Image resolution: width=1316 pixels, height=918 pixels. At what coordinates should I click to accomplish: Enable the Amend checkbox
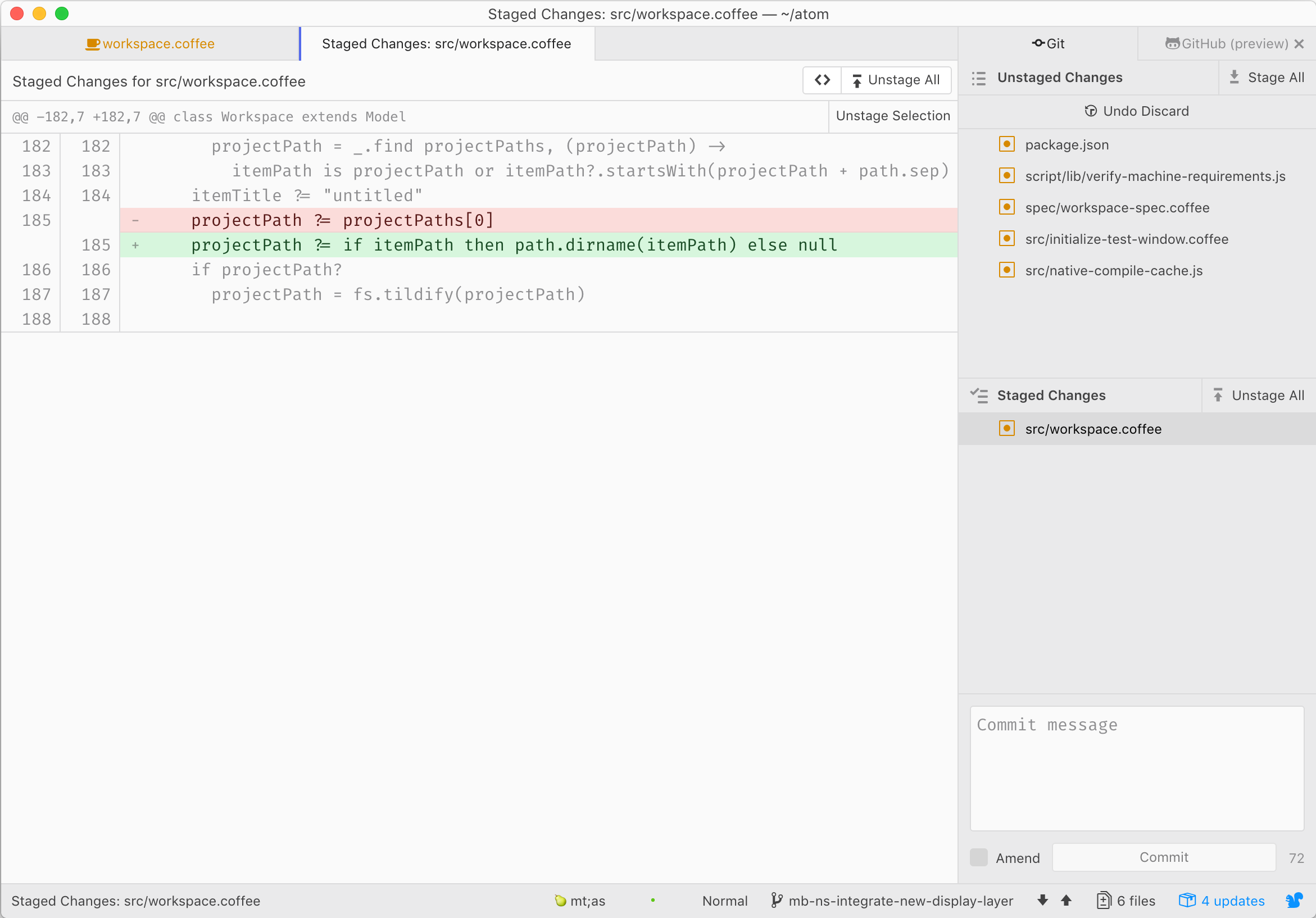[978, 857]
